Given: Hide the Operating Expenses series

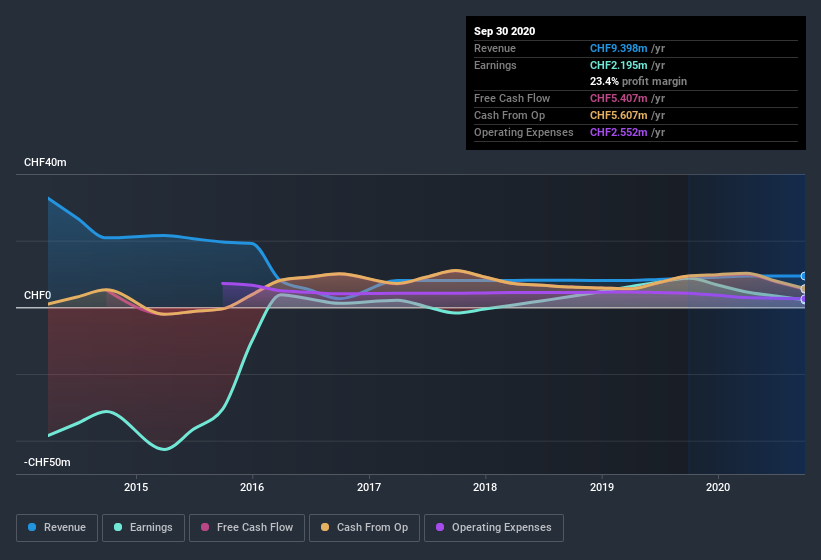Looking at the screenshot, I should click(494, 527).
